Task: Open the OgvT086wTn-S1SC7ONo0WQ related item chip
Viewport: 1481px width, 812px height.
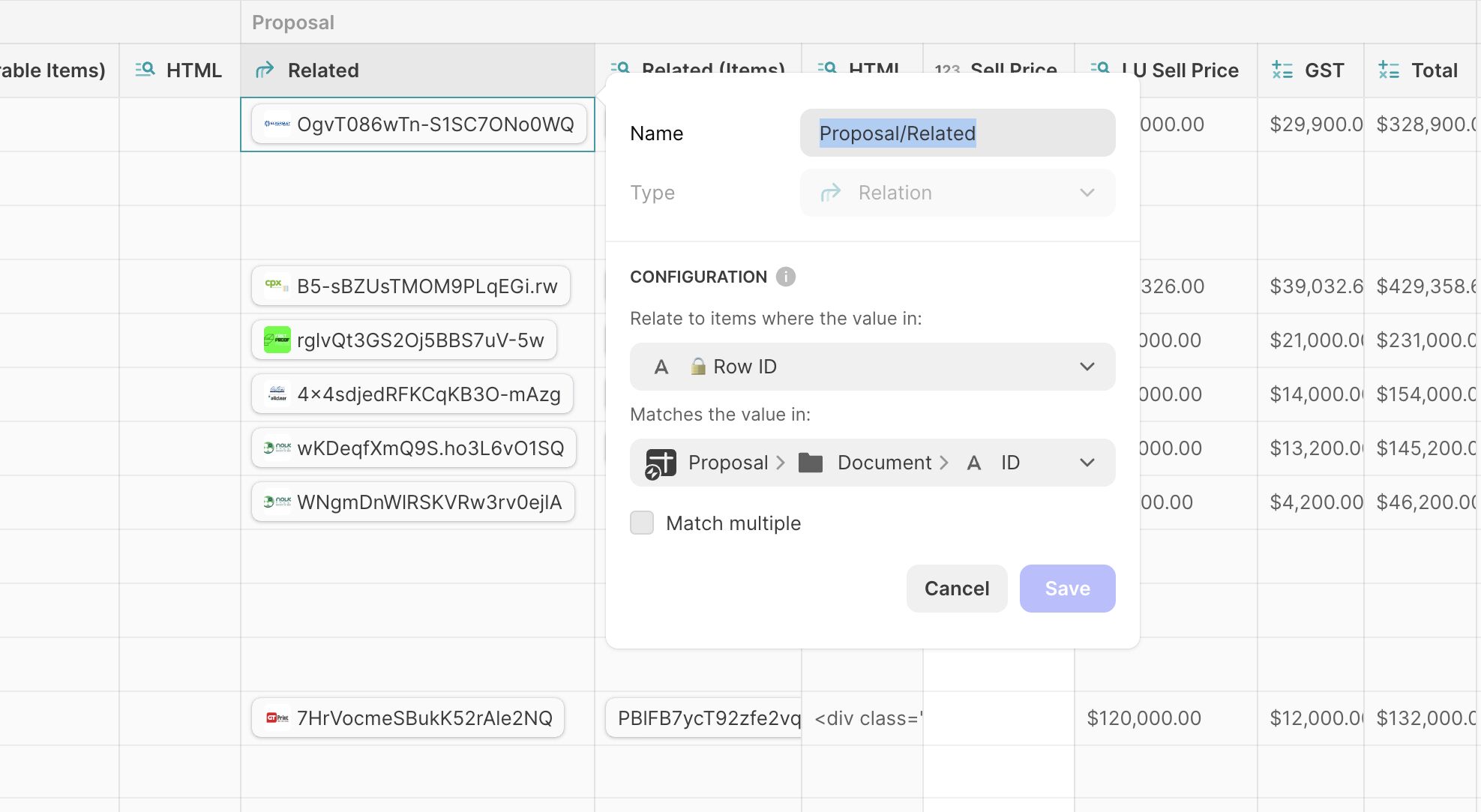Action: point(419,124)
